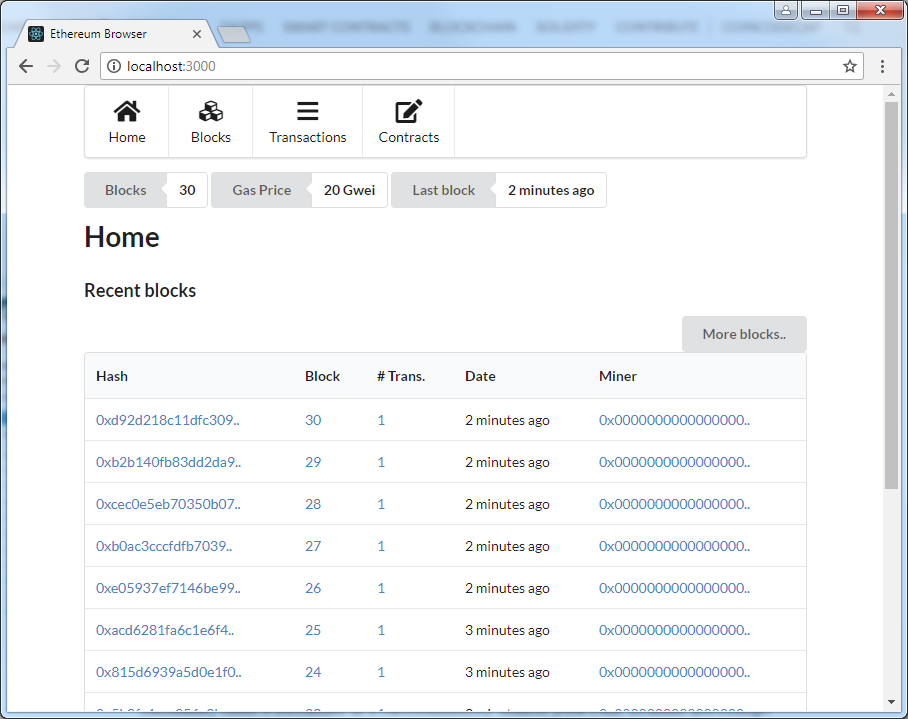908x719 pixels.
Task: Bookmark this page with the star
Action: click(850, 66)
